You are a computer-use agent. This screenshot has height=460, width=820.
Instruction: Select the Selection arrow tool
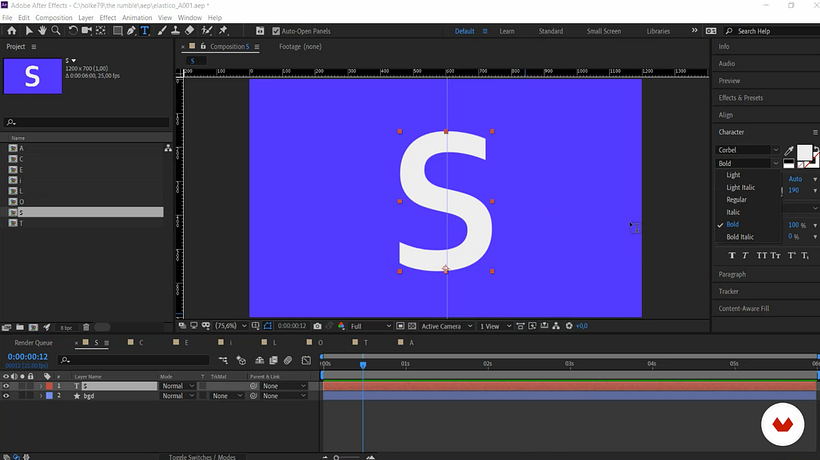coord(29,31)
